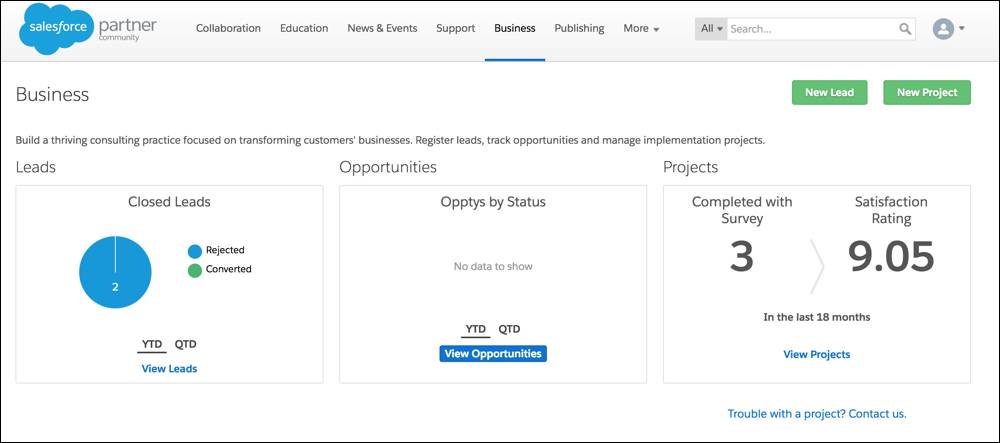Click the Opportunities section heading

tap(388, 167)
